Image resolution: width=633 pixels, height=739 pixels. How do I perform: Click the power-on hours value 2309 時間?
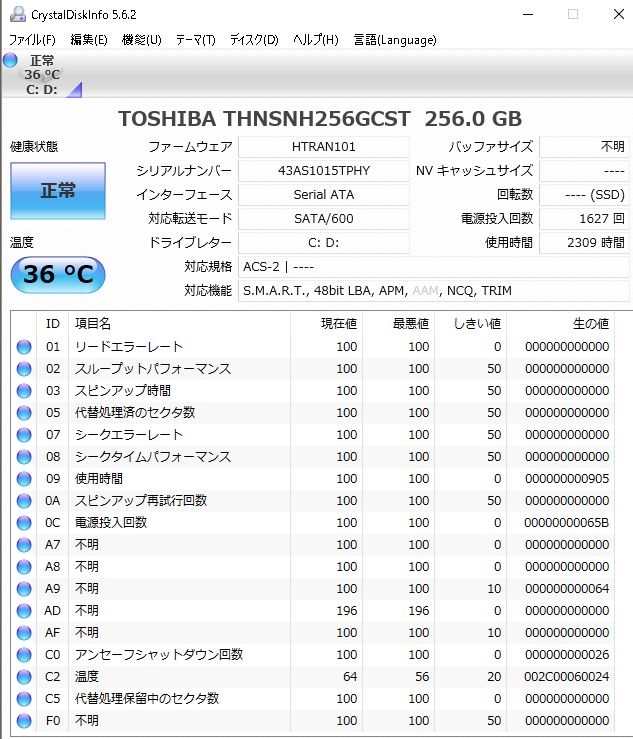584,243
